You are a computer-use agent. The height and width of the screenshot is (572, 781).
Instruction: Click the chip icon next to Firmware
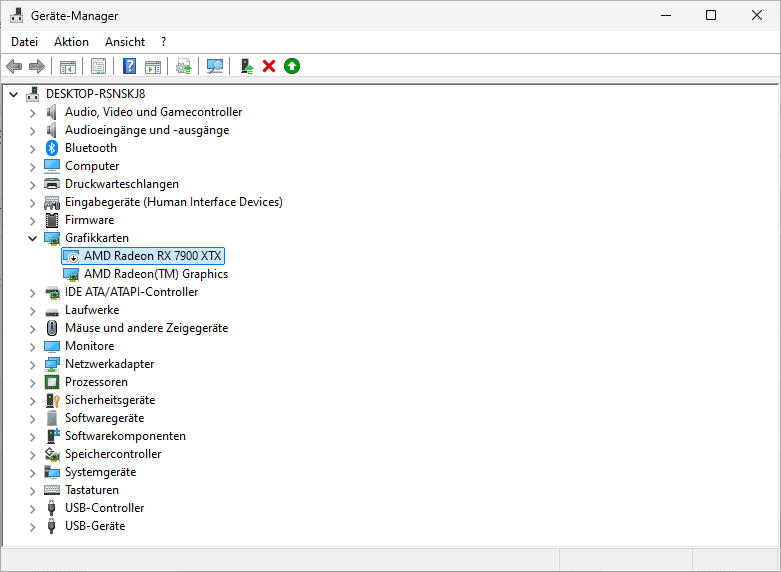(51, 220)
